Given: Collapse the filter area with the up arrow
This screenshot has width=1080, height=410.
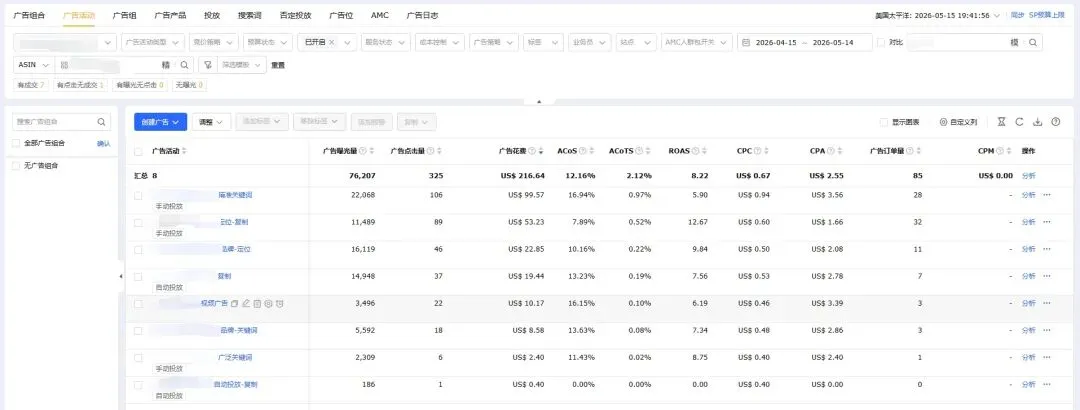Looking at the screenshot, I should pos(539,102).
